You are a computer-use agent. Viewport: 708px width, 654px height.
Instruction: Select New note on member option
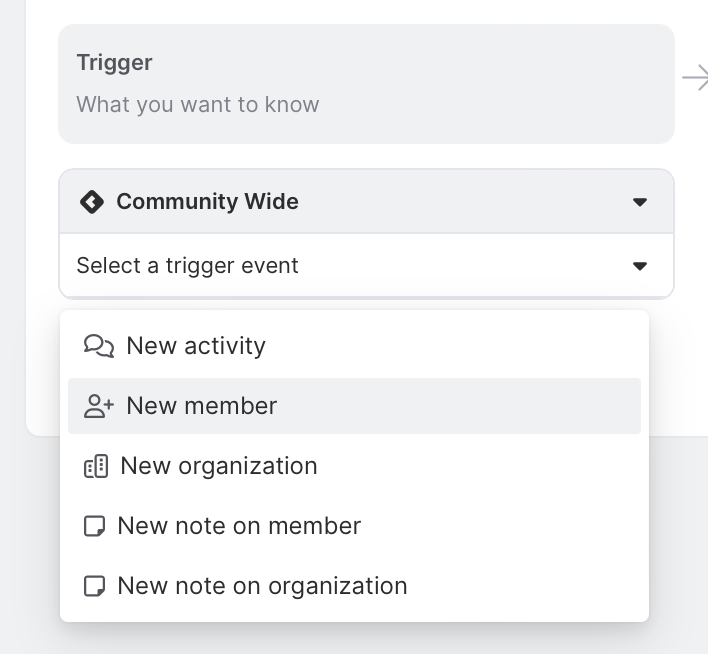[239, 526]
